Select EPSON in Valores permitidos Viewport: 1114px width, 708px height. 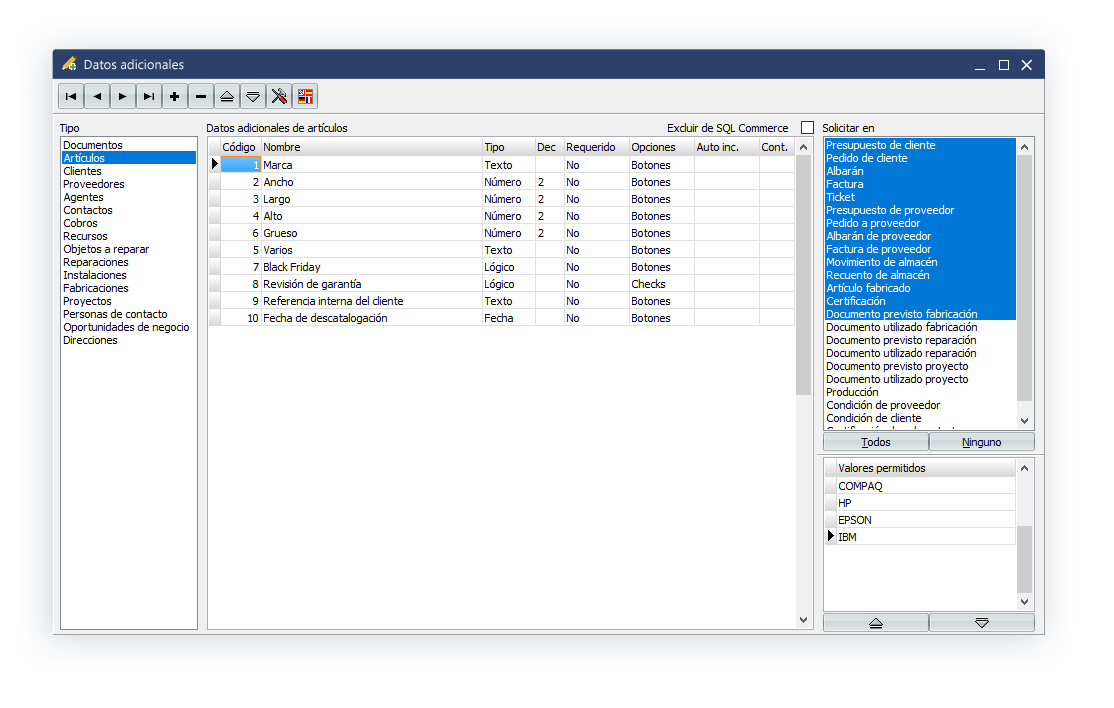click(855, 520)
